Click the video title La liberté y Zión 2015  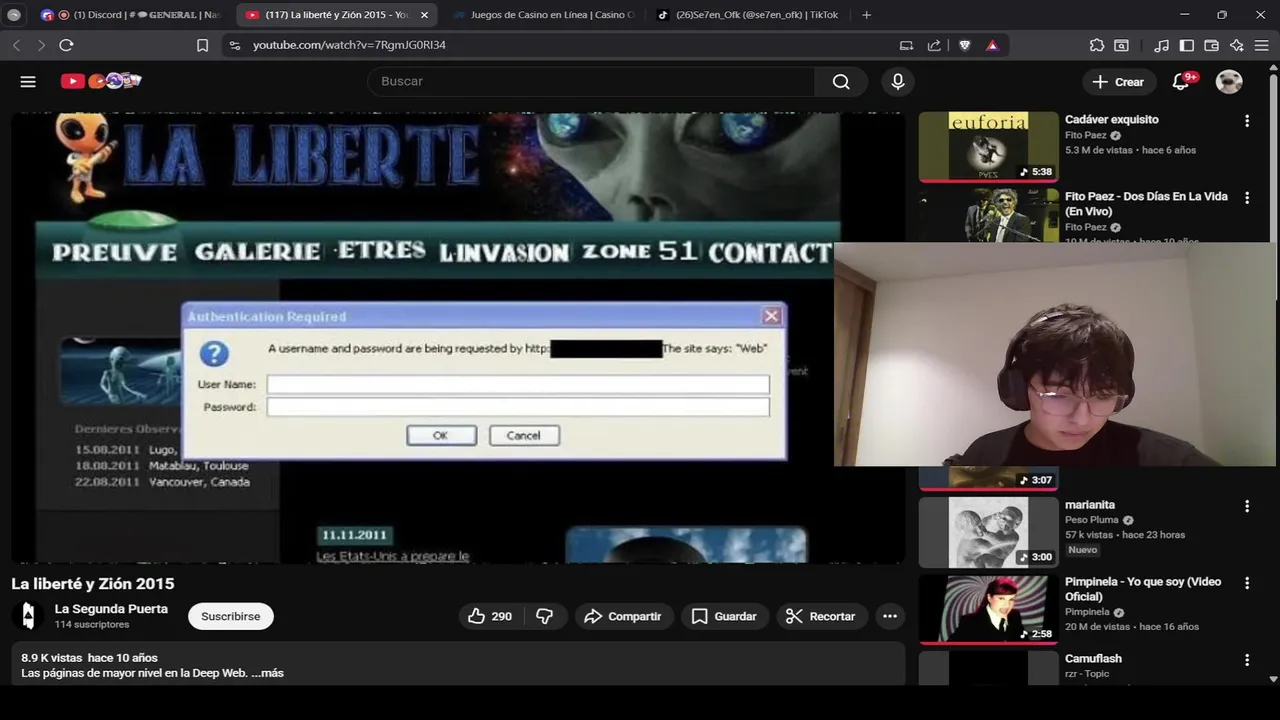(93, 584)
